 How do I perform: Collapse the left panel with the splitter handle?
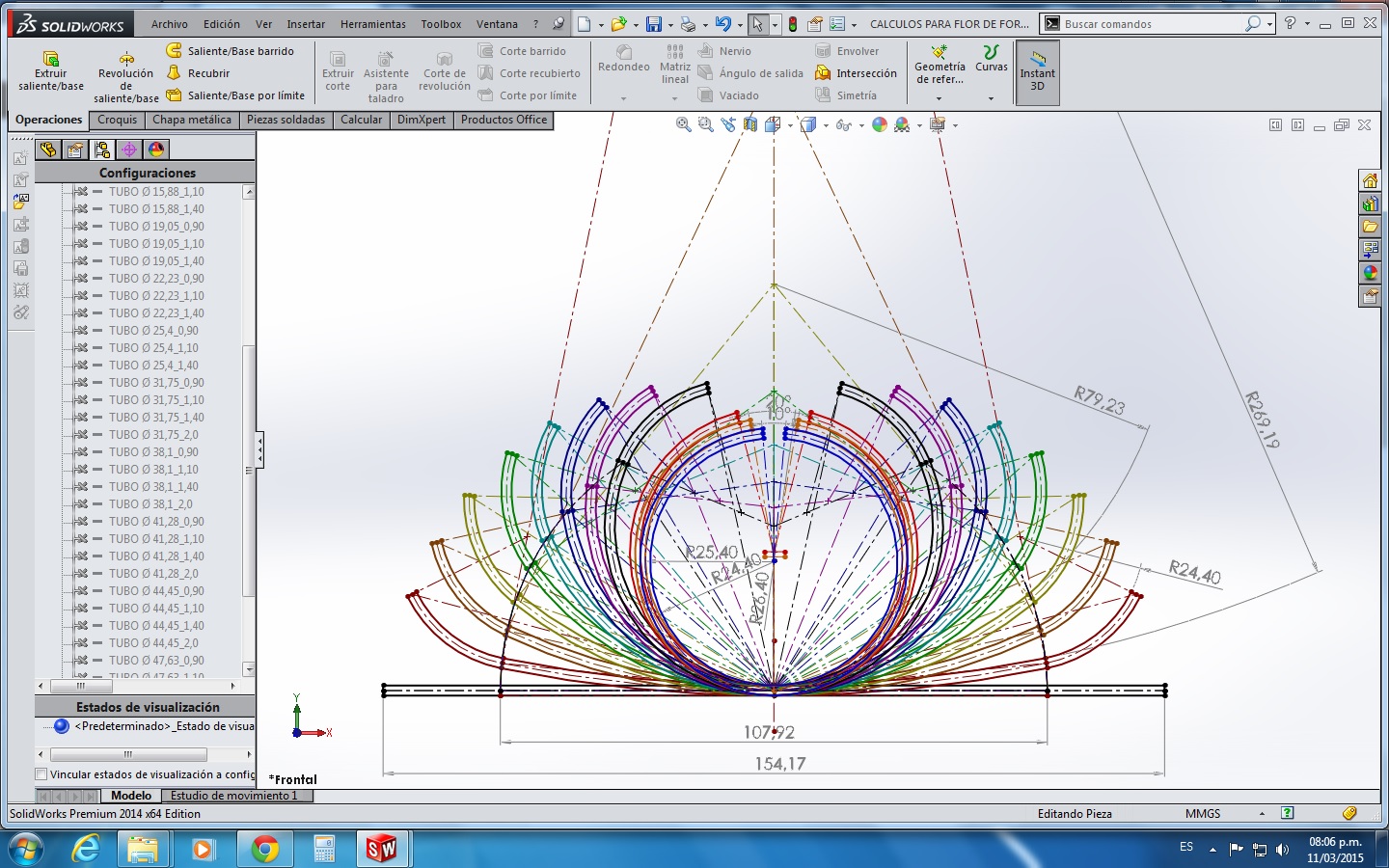259,449
